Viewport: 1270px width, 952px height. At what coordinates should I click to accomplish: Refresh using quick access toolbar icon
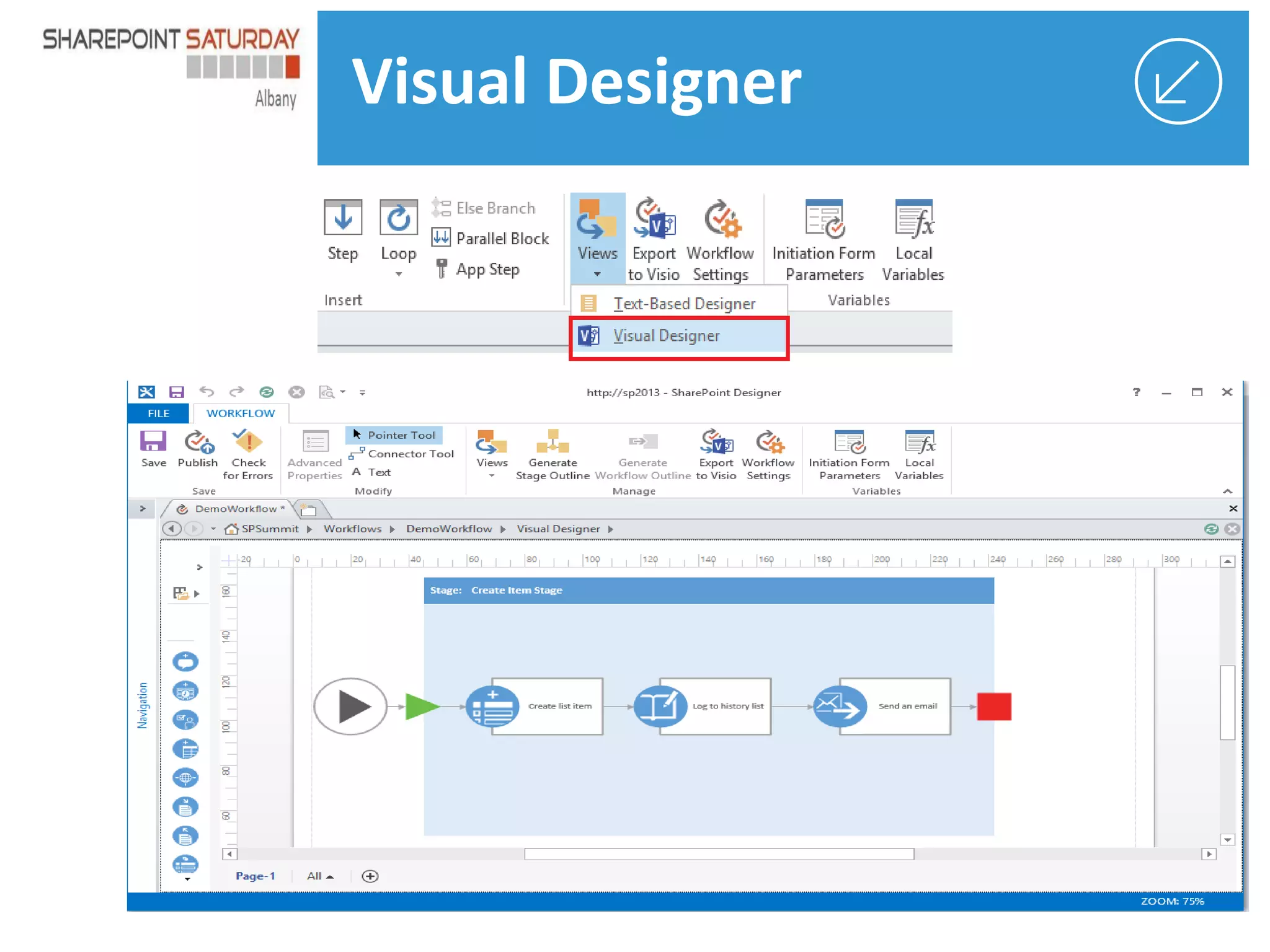(x=267, y=392)
